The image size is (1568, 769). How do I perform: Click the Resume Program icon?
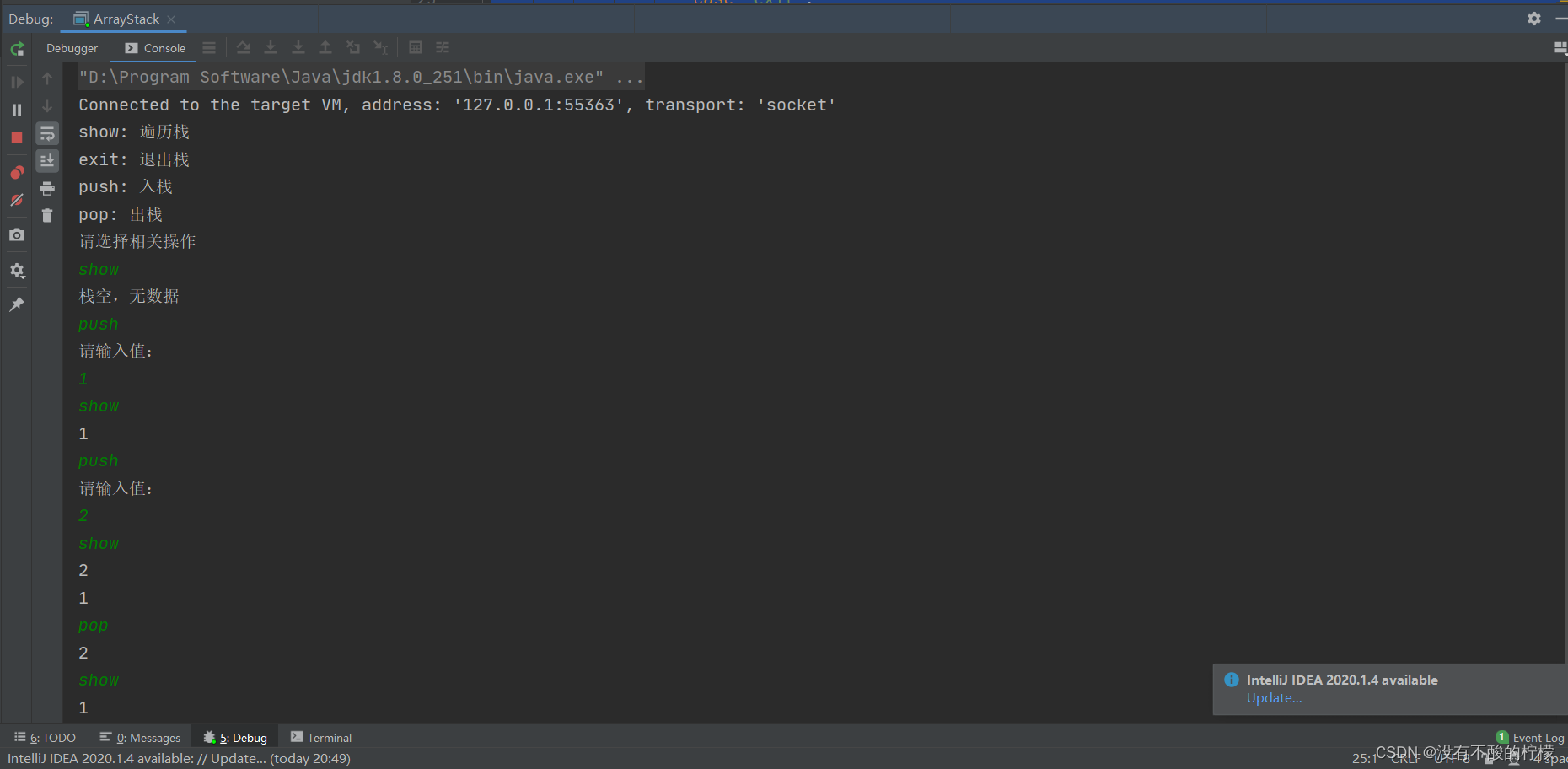17,82
